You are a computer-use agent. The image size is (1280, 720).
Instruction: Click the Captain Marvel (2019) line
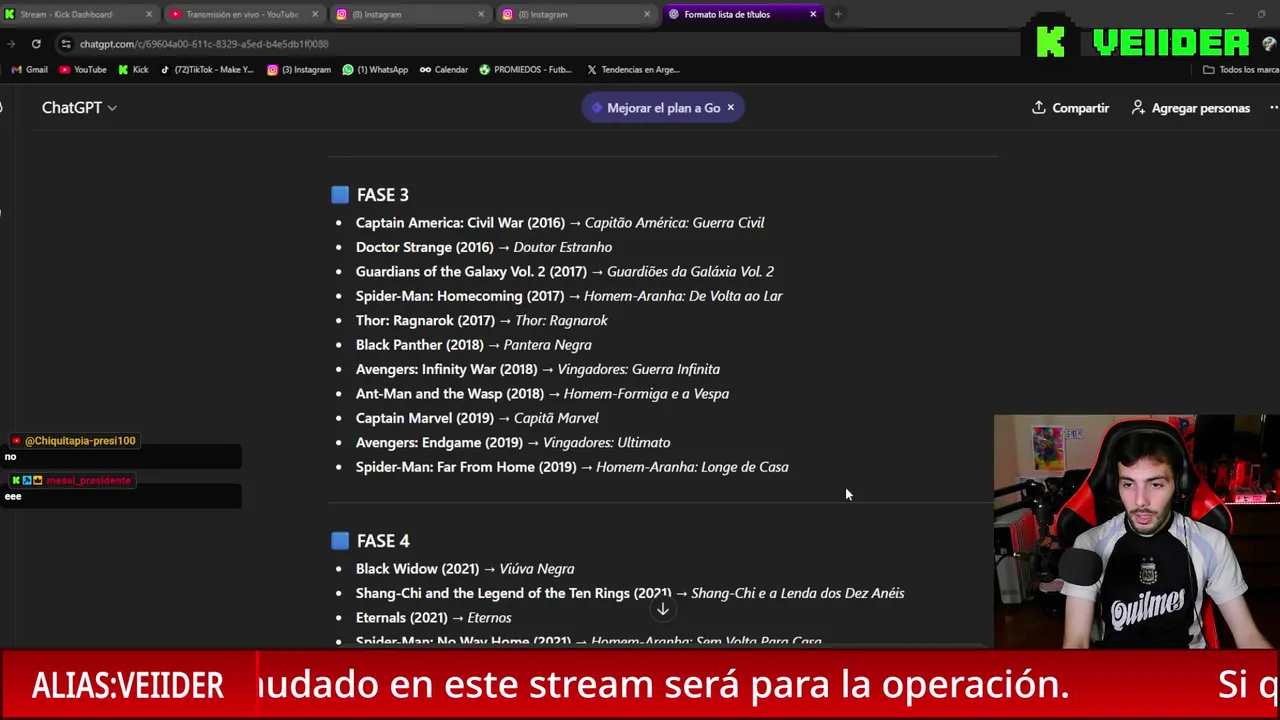coord(477,418)
